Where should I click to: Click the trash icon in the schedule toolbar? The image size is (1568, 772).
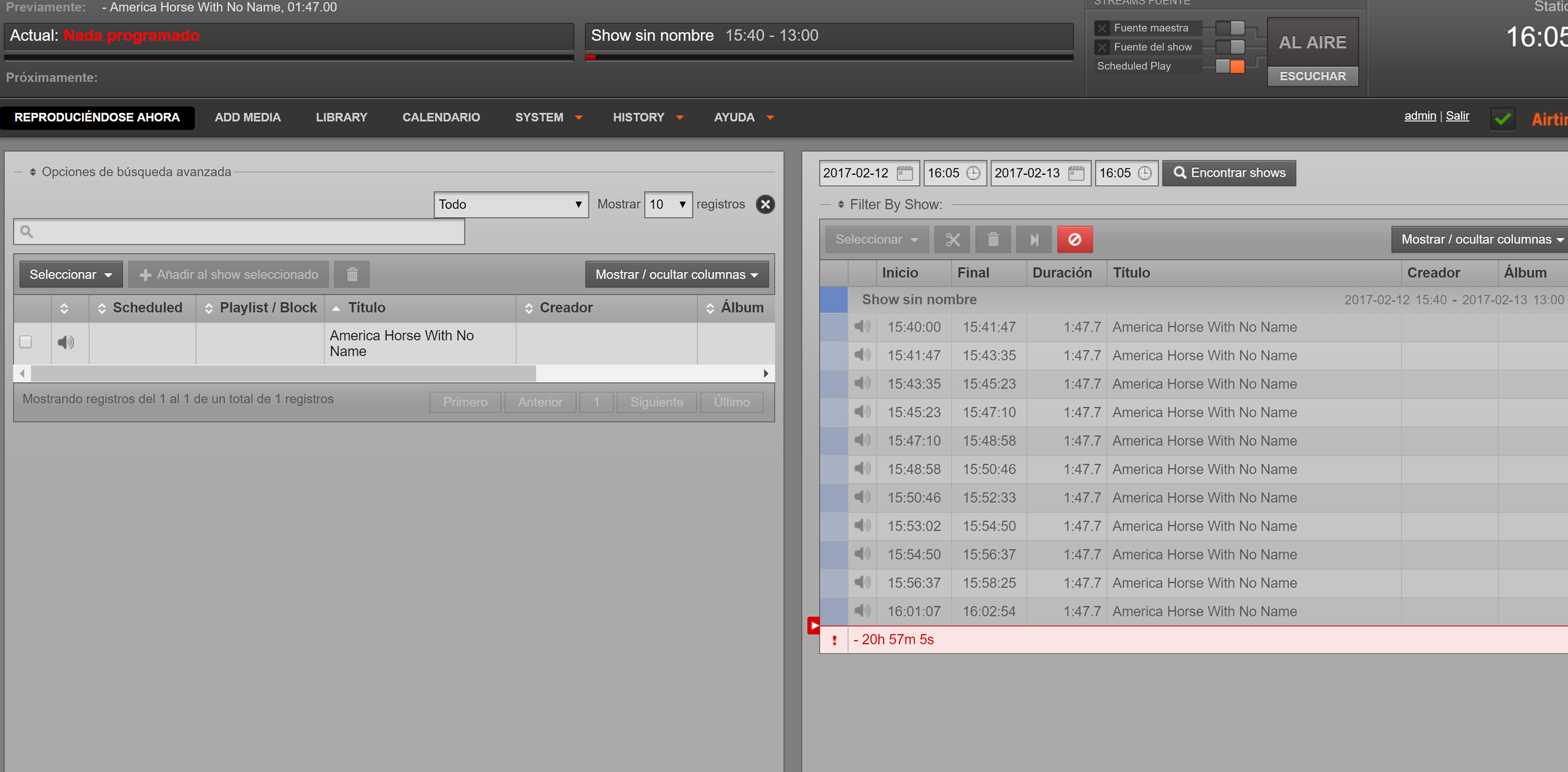point(993,239)
